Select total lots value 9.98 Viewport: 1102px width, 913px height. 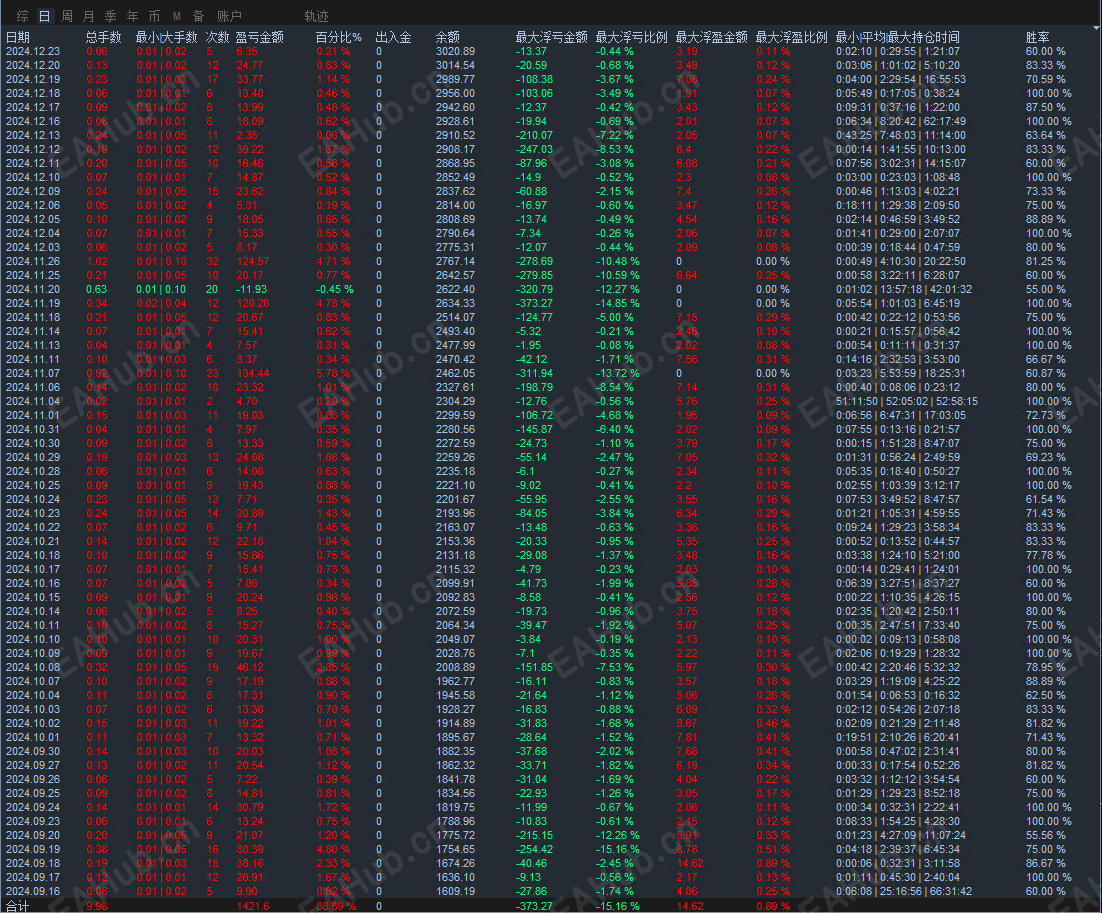point(96,906)
